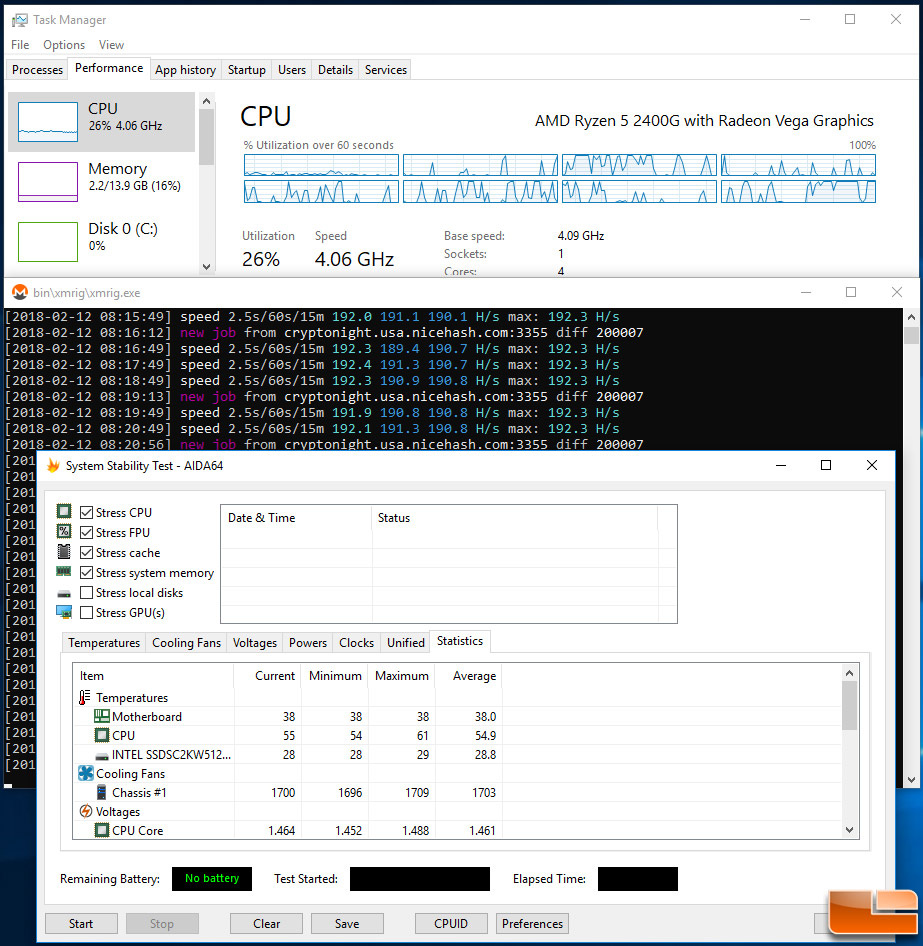
Task: Click the Status column header in AIDA64 log
Action: coord(515,518)
